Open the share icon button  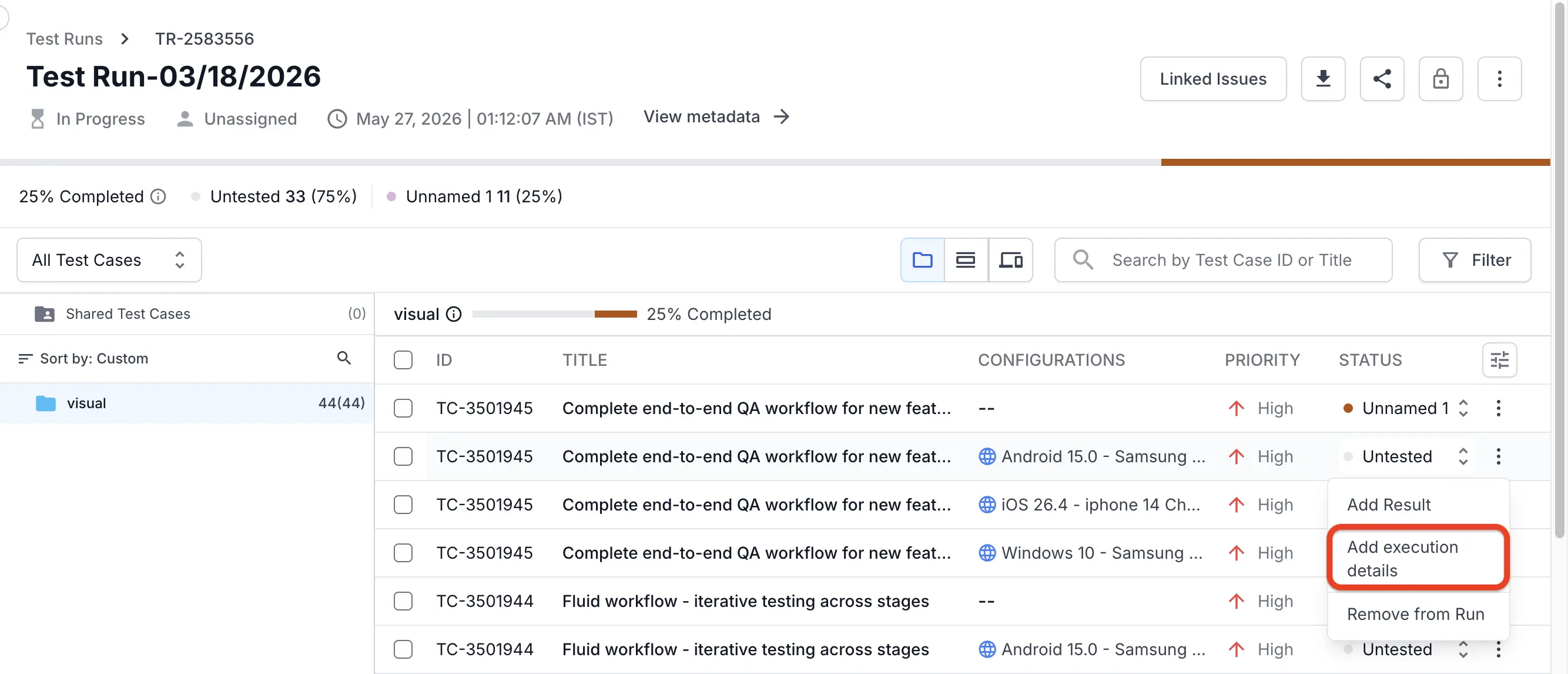[x=1382, y=79]
